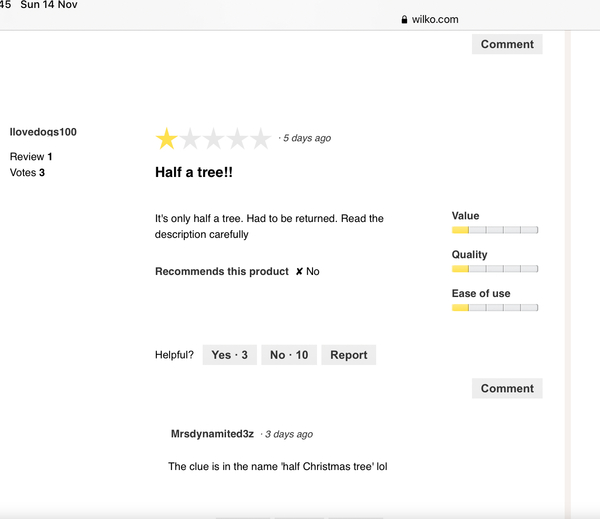Viewport: 600px width, 519px height.
Task: Click the Sun 14 Nov date in the status bar
Action: coord(49,5)
